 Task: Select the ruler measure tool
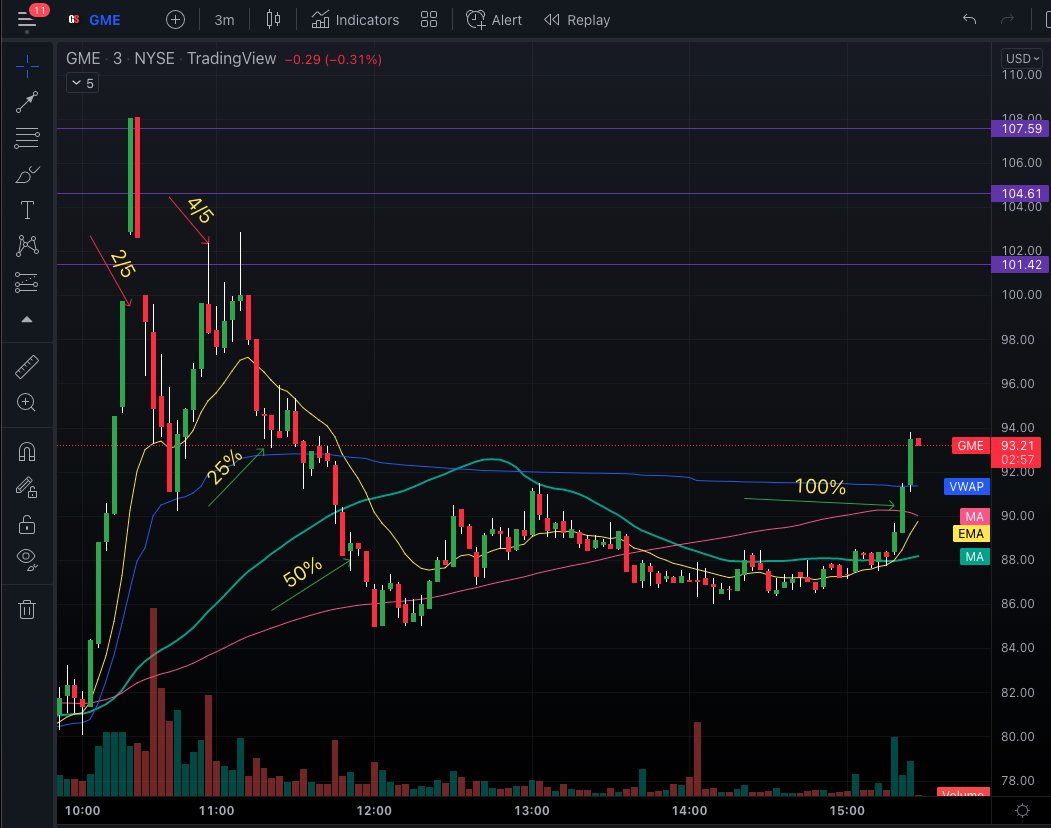click(x=27, y=367)
